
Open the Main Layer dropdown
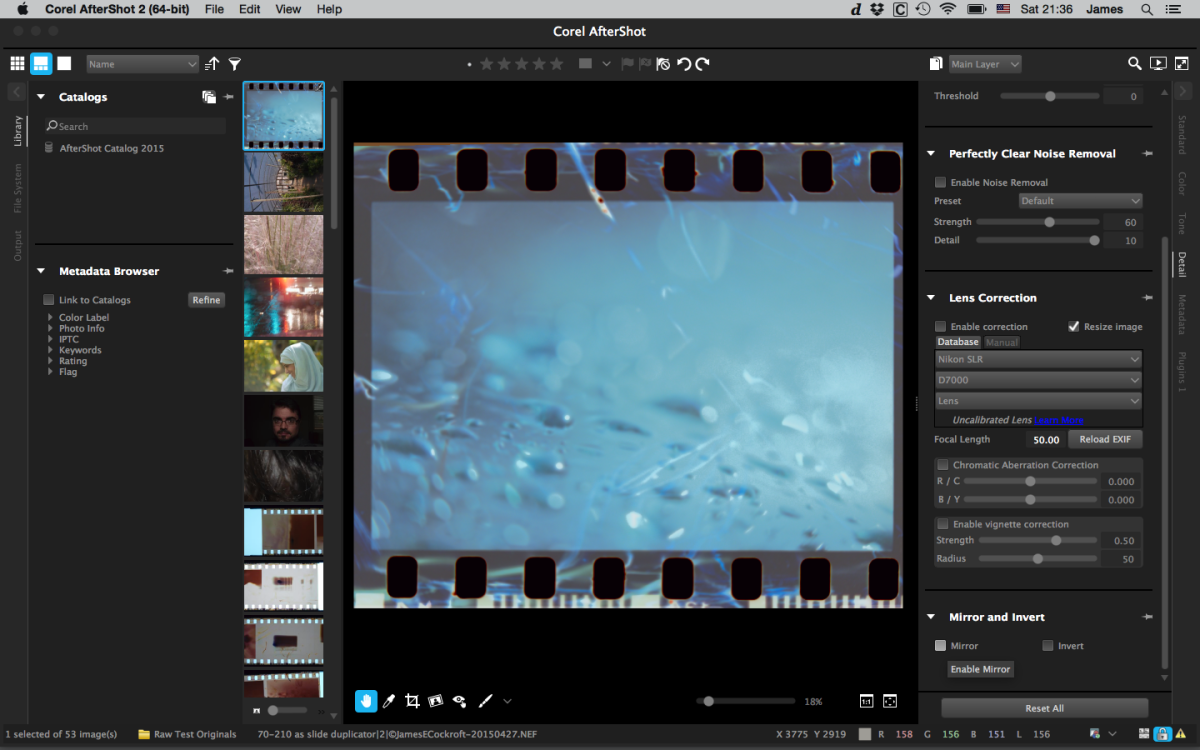coord(985,64)
